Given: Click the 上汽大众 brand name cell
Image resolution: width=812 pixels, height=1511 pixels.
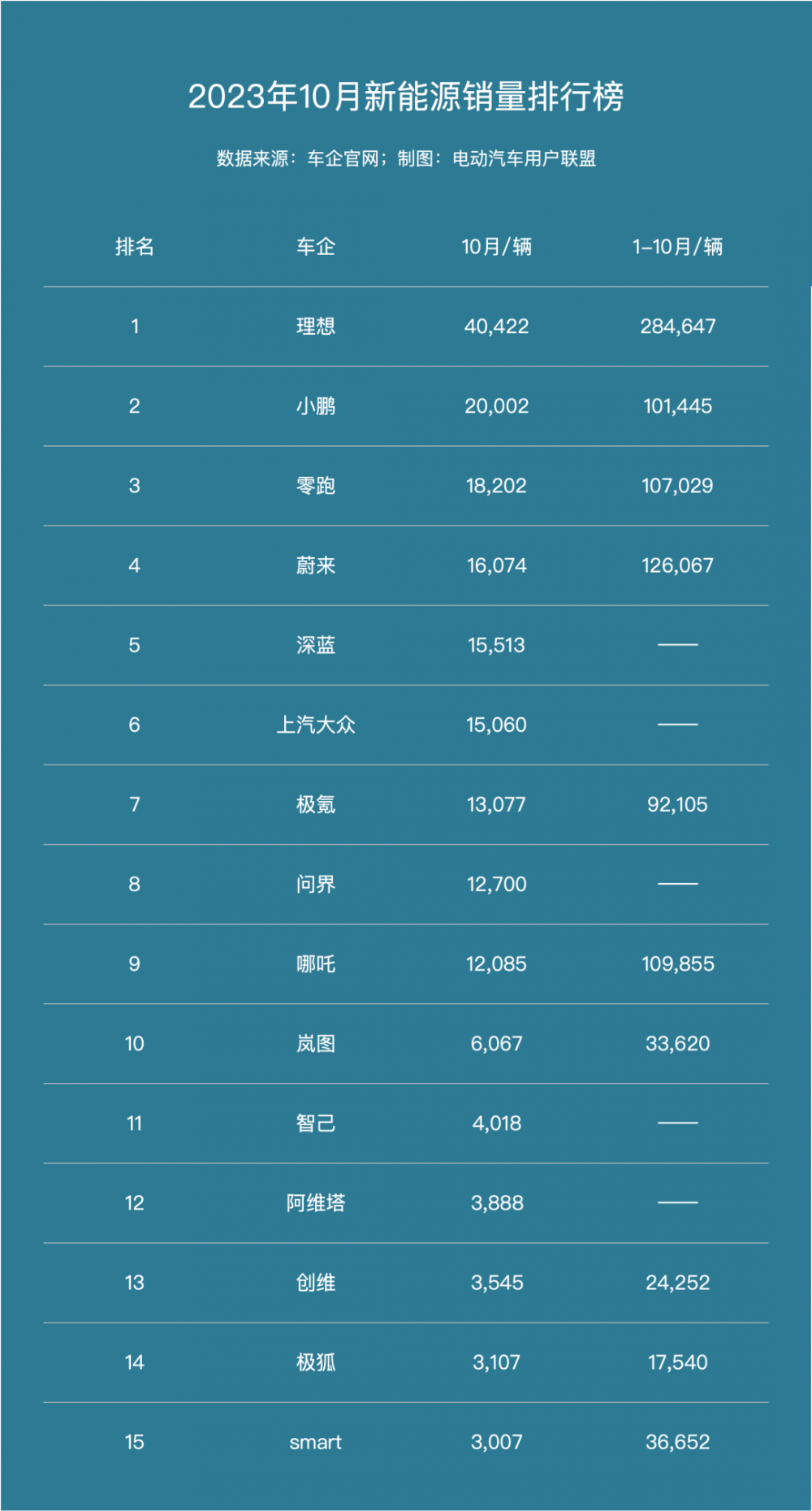Looking at the screenshot, I should coord(316,725).
